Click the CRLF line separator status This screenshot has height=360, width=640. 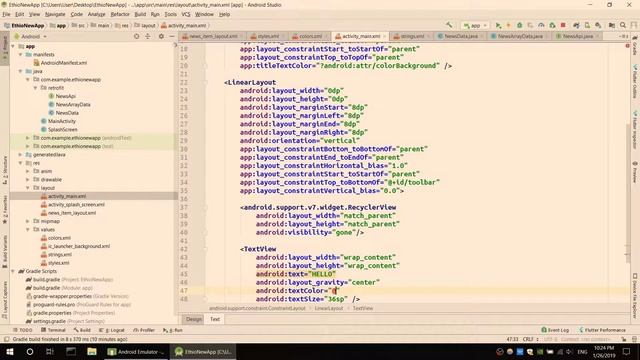[x=528, y=339]
